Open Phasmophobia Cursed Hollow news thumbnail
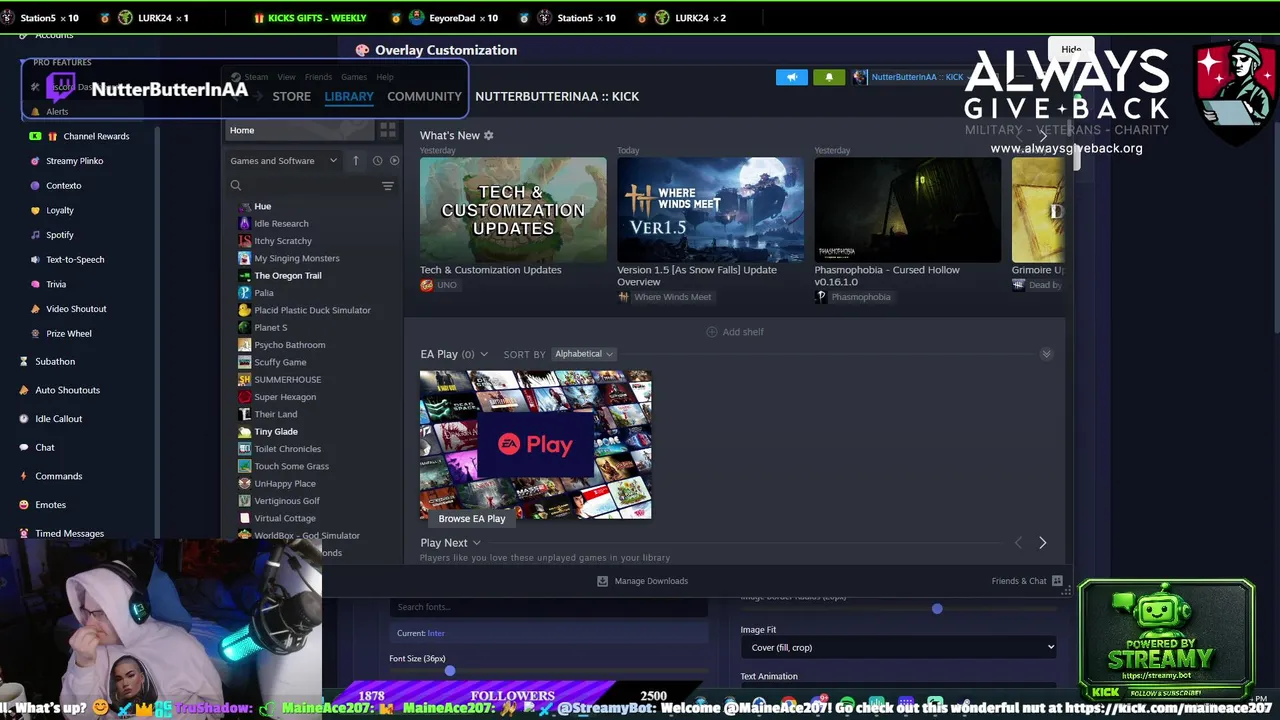Viewport: 1280px width, 720px height. pos(907,210)
